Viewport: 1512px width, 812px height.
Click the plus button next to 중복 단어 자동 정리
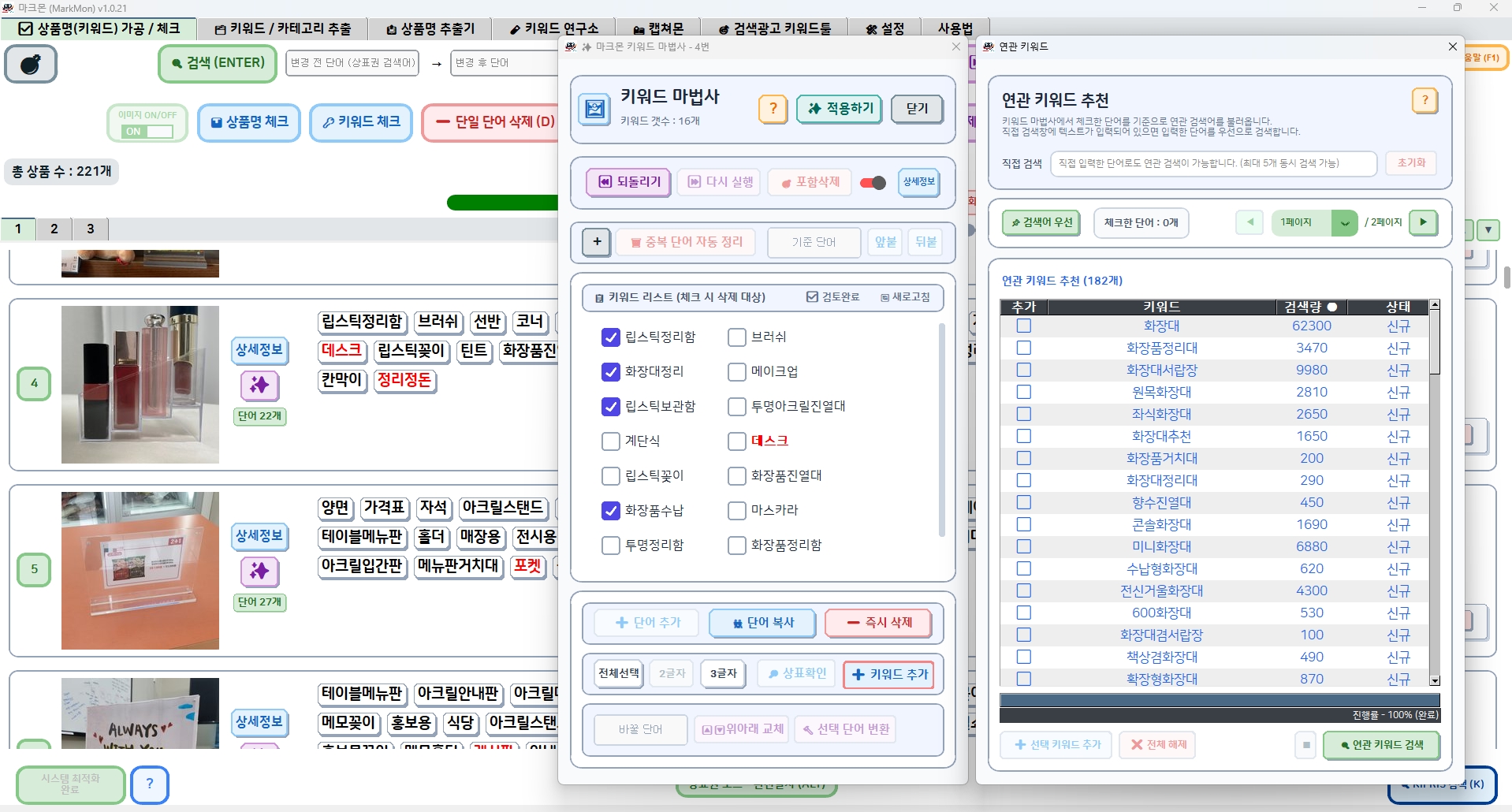(x=597, y=242)
